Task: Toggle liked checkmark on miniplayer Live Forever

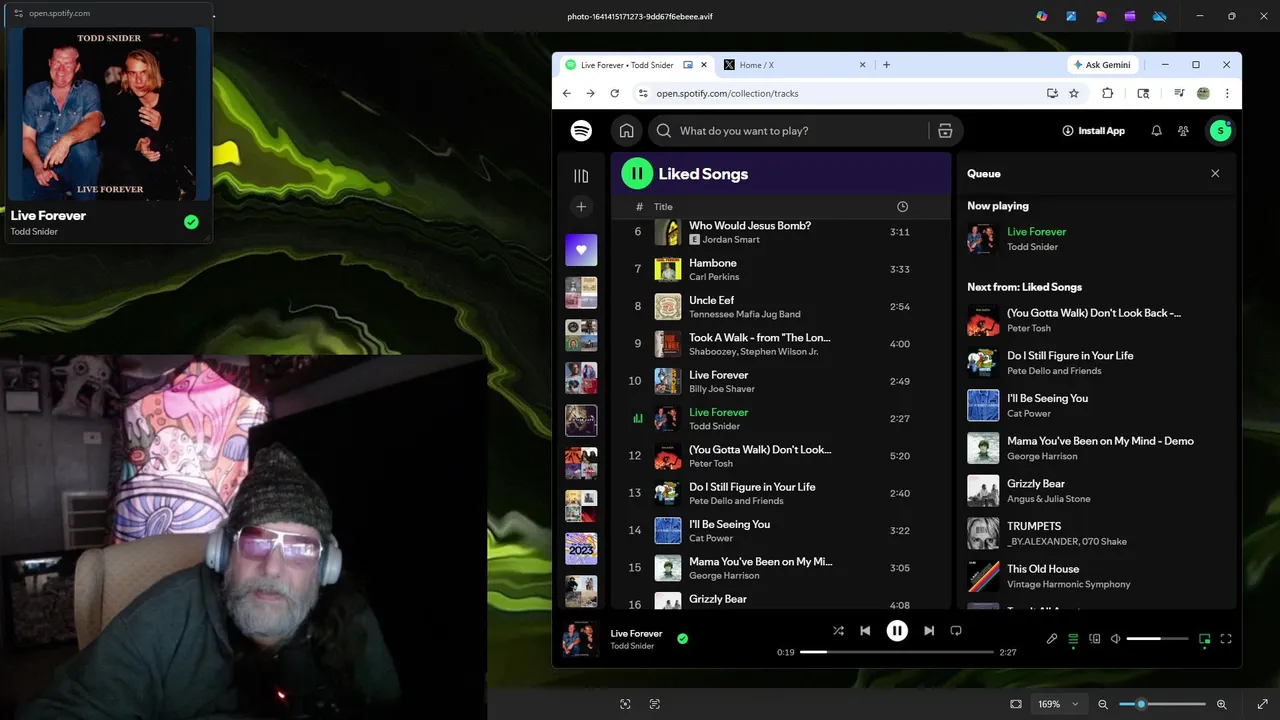Action: click(191, 222)
